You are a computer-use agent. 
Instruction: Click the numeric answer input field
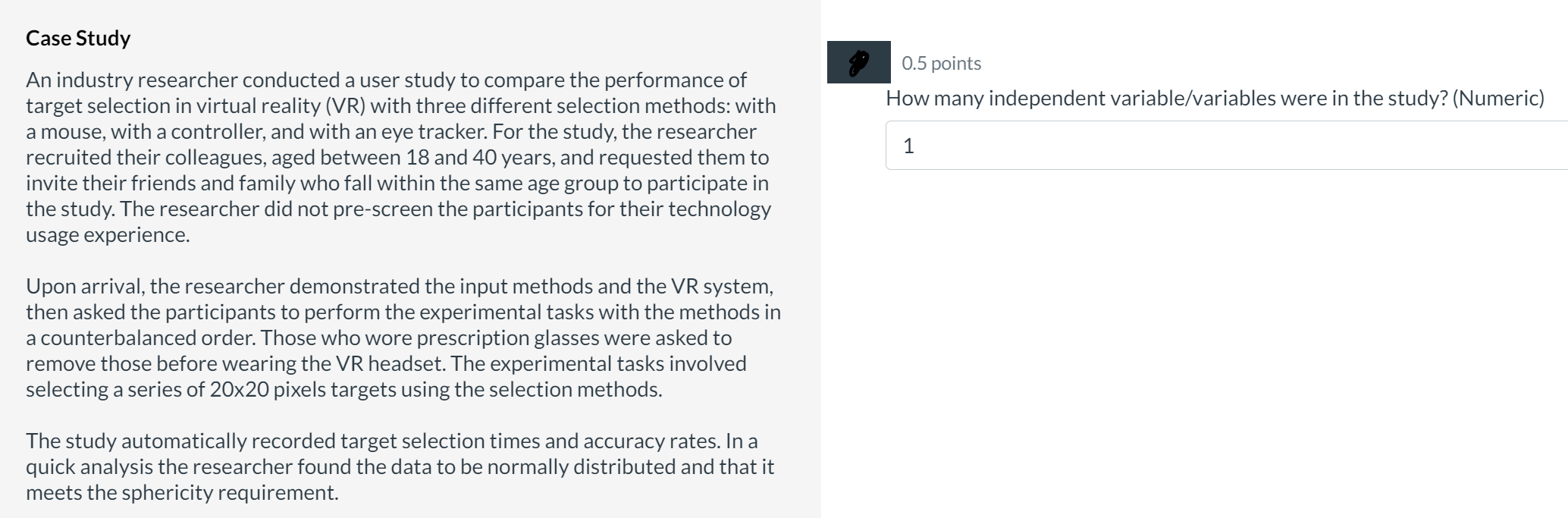(x=1137, y=144)
